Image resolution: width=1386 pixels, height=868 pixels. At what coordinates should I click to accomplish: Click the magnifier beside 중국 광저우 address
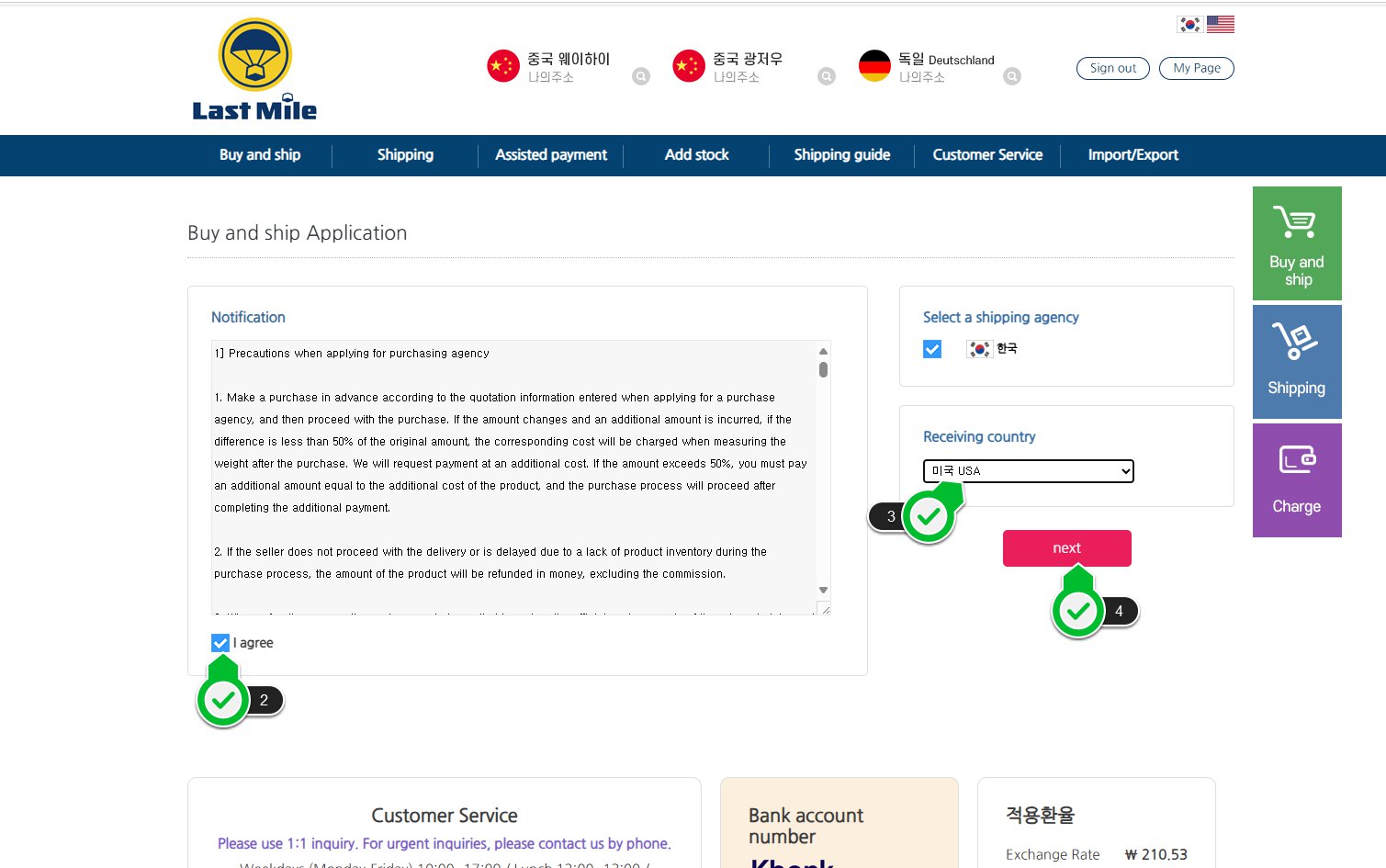point(827,76)
